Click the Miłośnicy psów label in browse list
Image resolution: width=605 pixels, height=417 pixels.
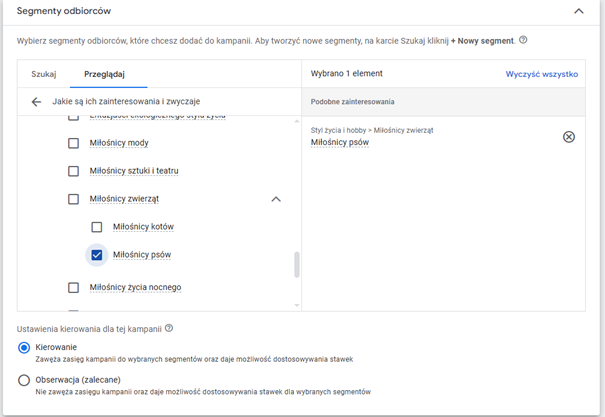pyautogui.click(x=142, y=255)
